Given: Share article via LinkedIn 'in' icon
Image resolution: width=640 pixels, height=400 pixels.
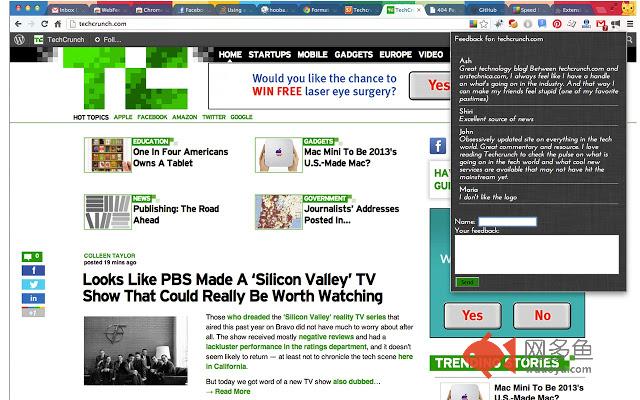Looking at the screenshot, I should (x=33, y=298).
